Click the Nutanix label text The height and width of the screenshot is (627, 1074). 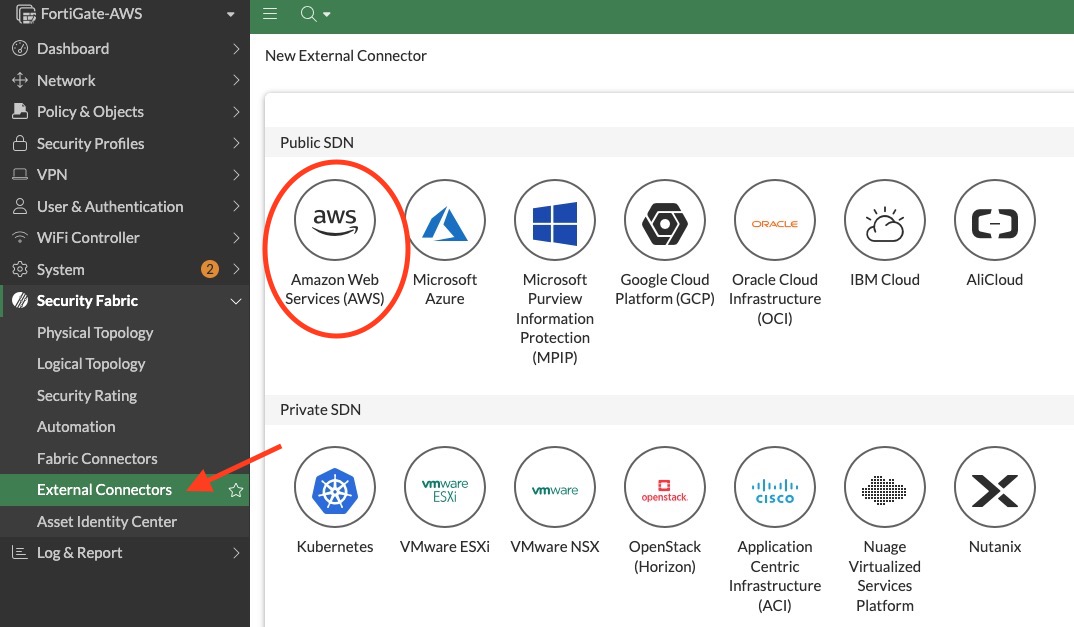[x=995, y=547]
